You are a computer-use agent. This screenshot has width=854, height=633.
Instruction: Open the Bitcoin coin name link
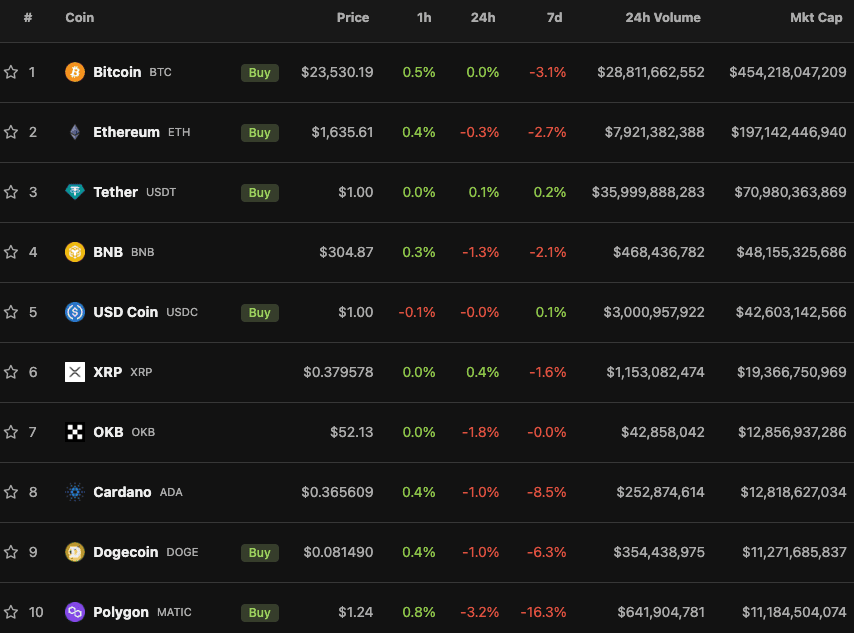click(x=117, y=72)
